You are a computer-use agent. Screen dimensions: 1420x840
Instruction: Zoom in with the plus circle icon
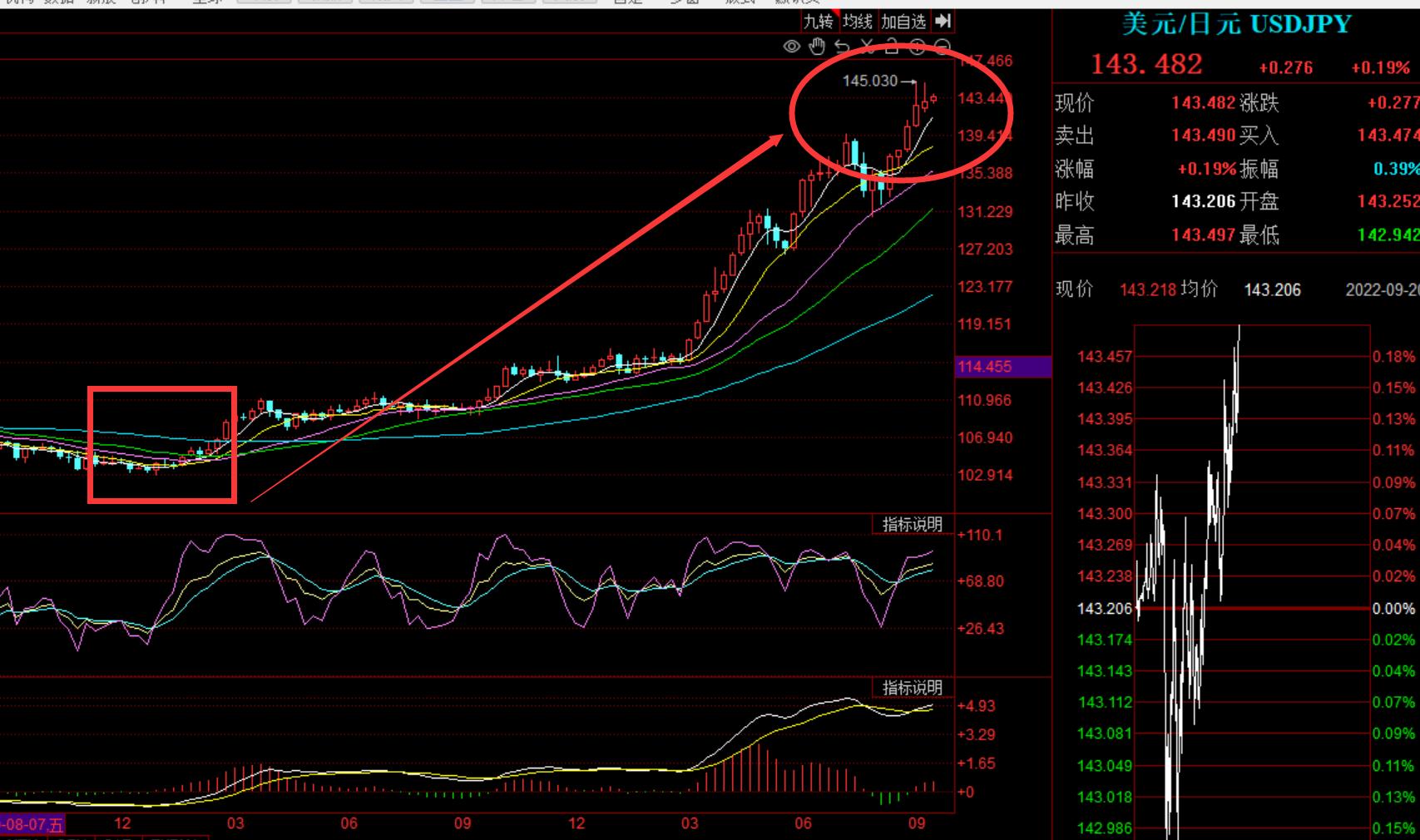(x=917, y=47)
